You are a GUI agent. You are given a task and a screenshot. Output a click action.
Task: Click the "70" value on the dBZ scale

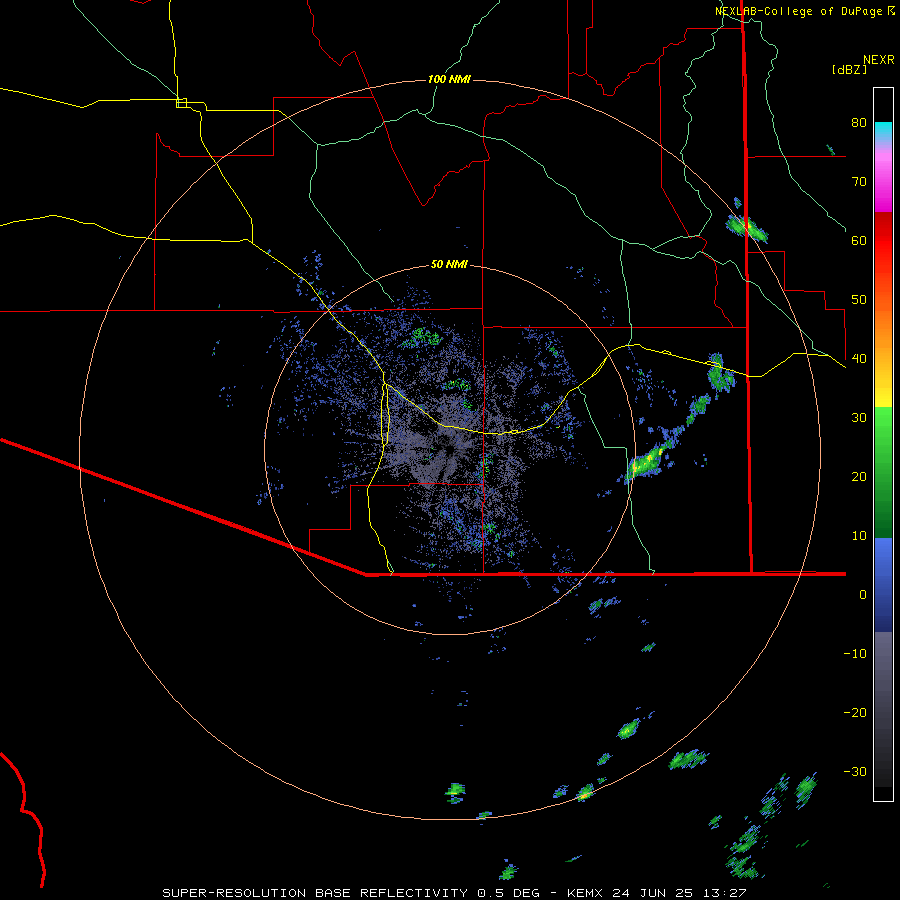[859, 182]
